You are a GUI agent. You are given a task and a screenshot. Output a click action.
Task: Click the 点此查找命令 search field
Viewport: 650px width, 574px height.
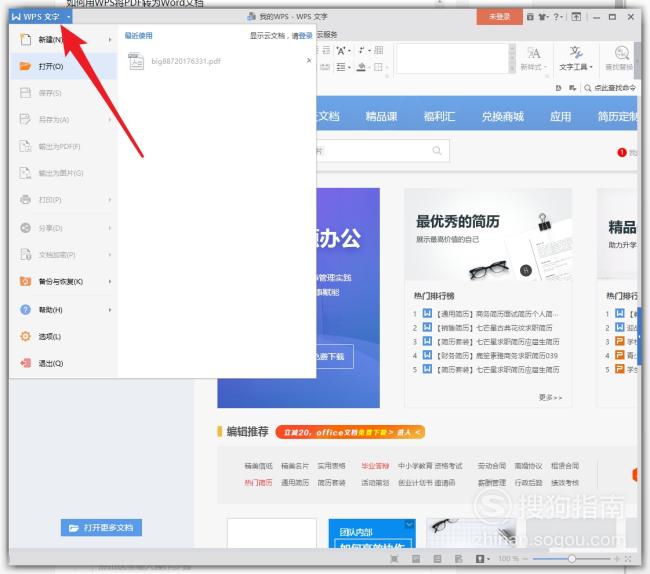(611, 88)
